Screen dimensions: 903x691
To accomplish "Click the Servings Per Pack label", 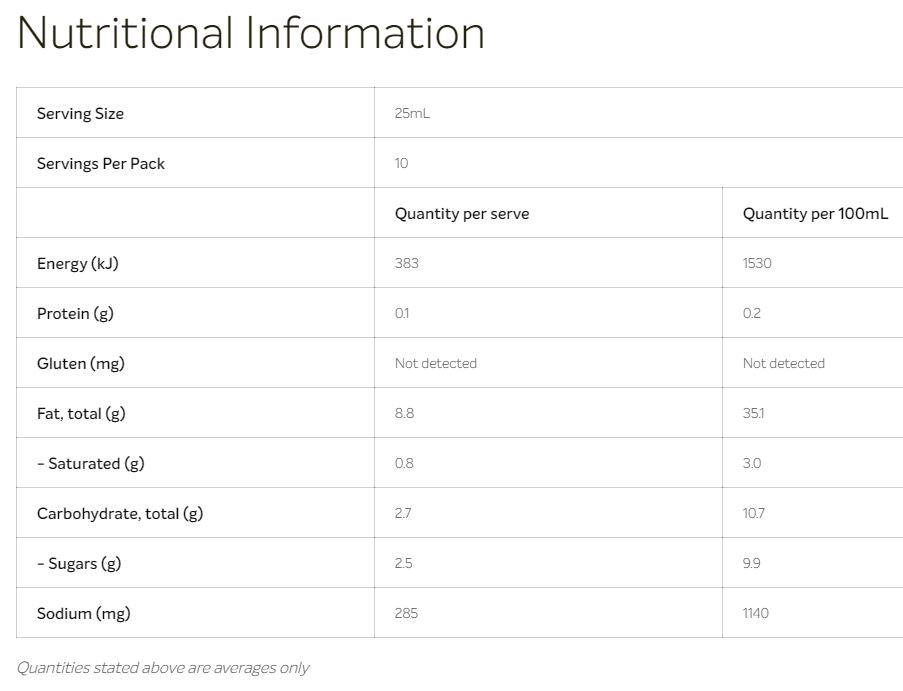I will [x=101, y=163].
